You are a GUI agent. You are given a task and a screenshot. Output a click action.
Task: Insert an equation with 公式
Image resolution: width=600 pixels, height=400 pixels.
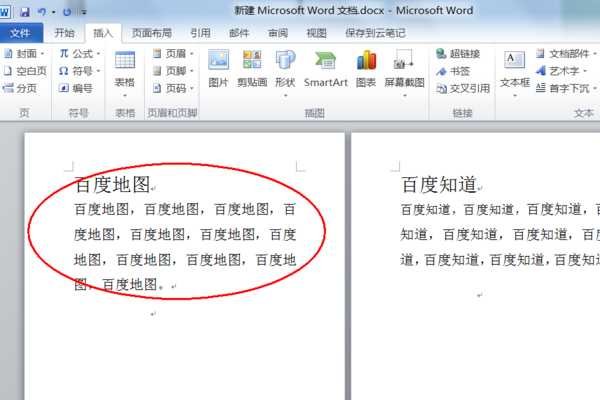click(77, 54)
